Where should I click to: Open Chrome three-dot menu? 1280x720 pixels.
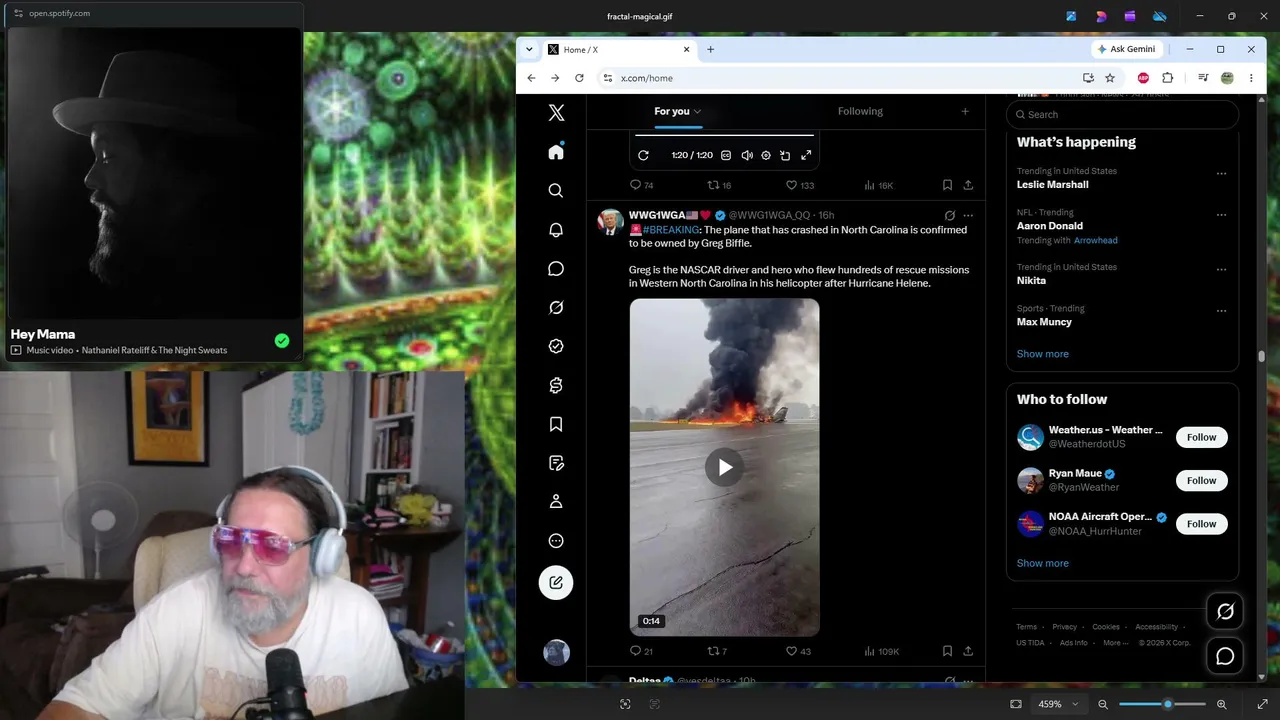(1251, 78)
